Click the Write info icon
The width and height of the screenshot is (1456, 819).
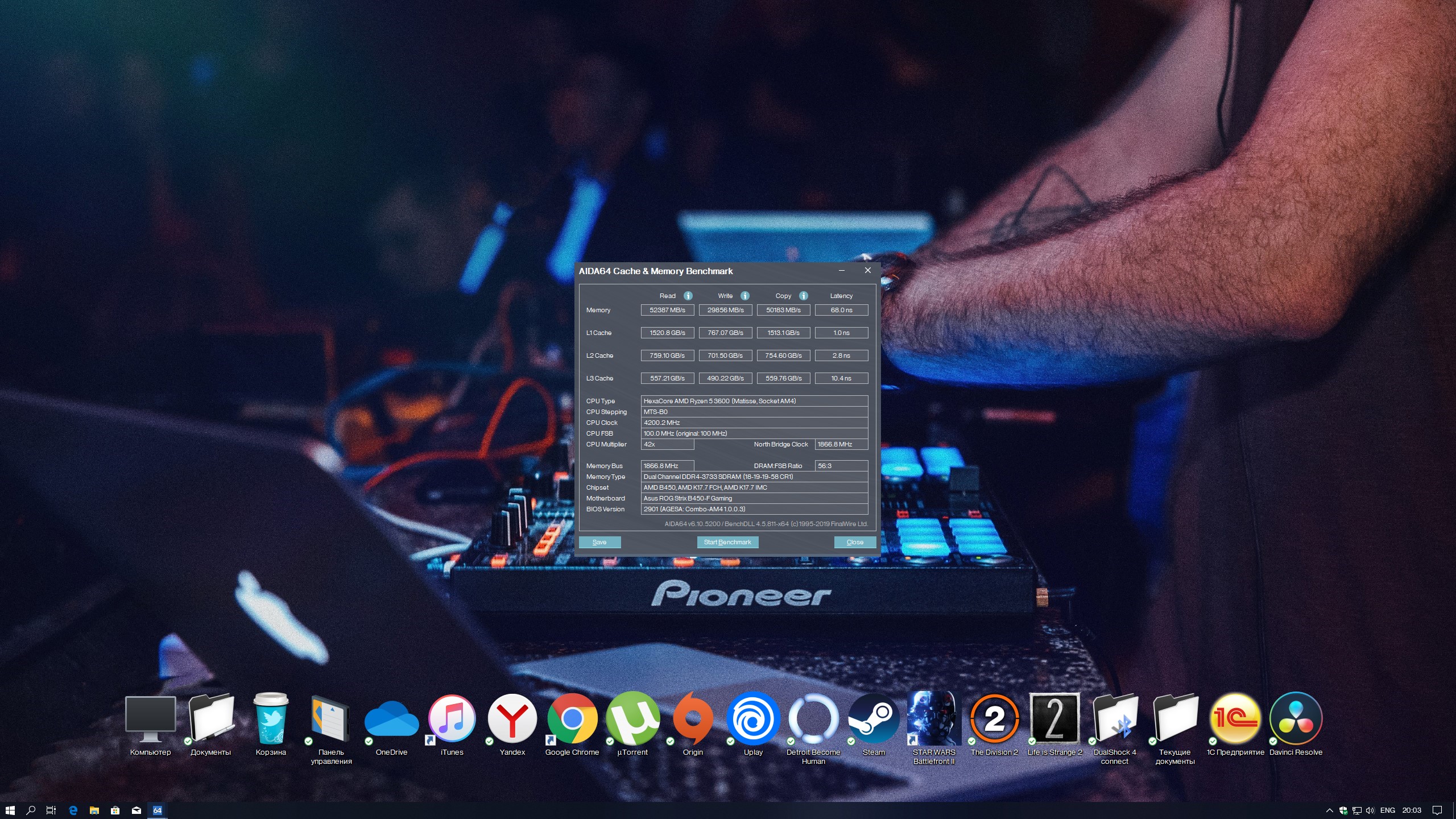pos(745,296)
